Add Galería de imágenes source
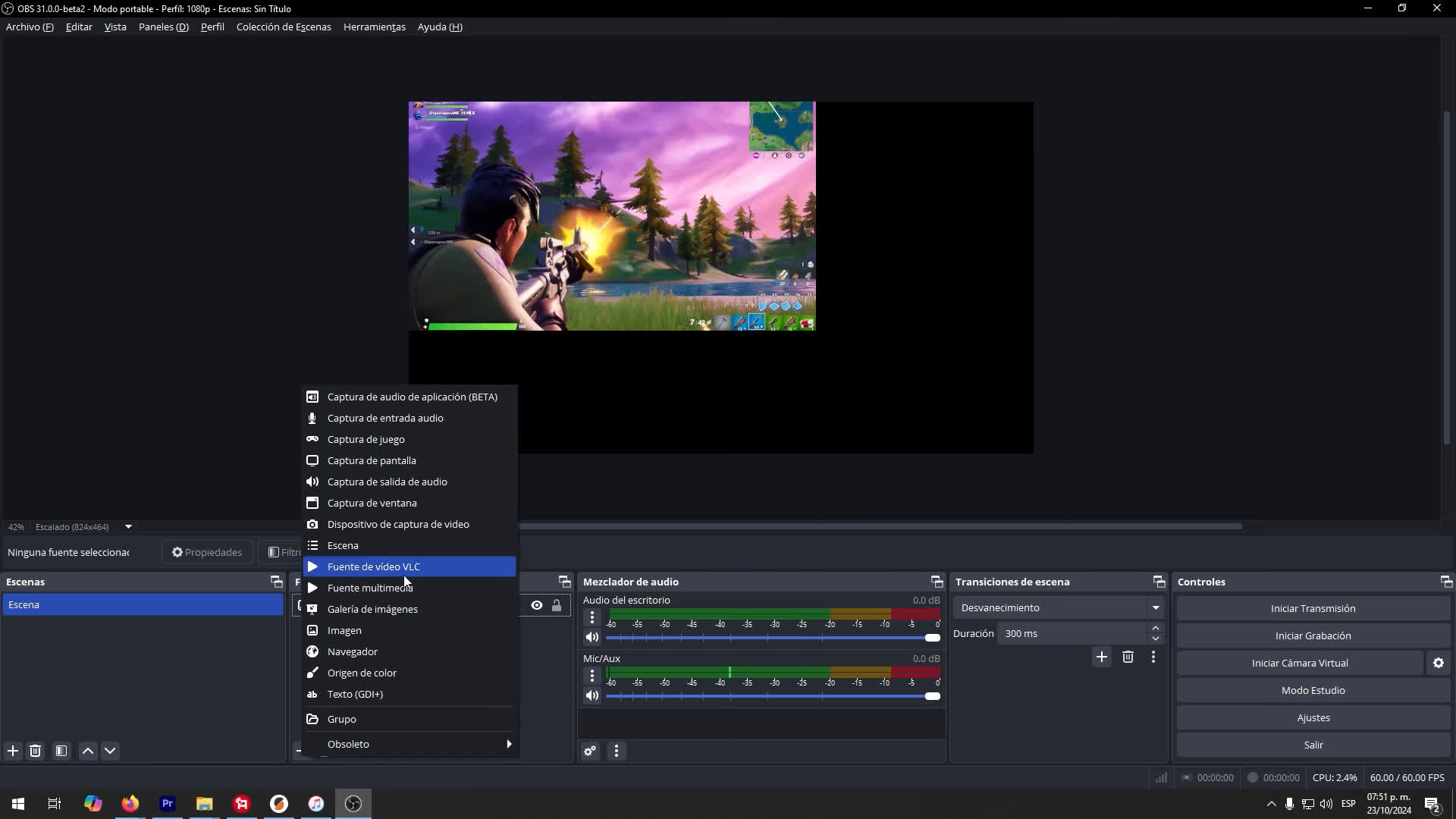Viewport: 1456px width, 819px height. [409, 609]
